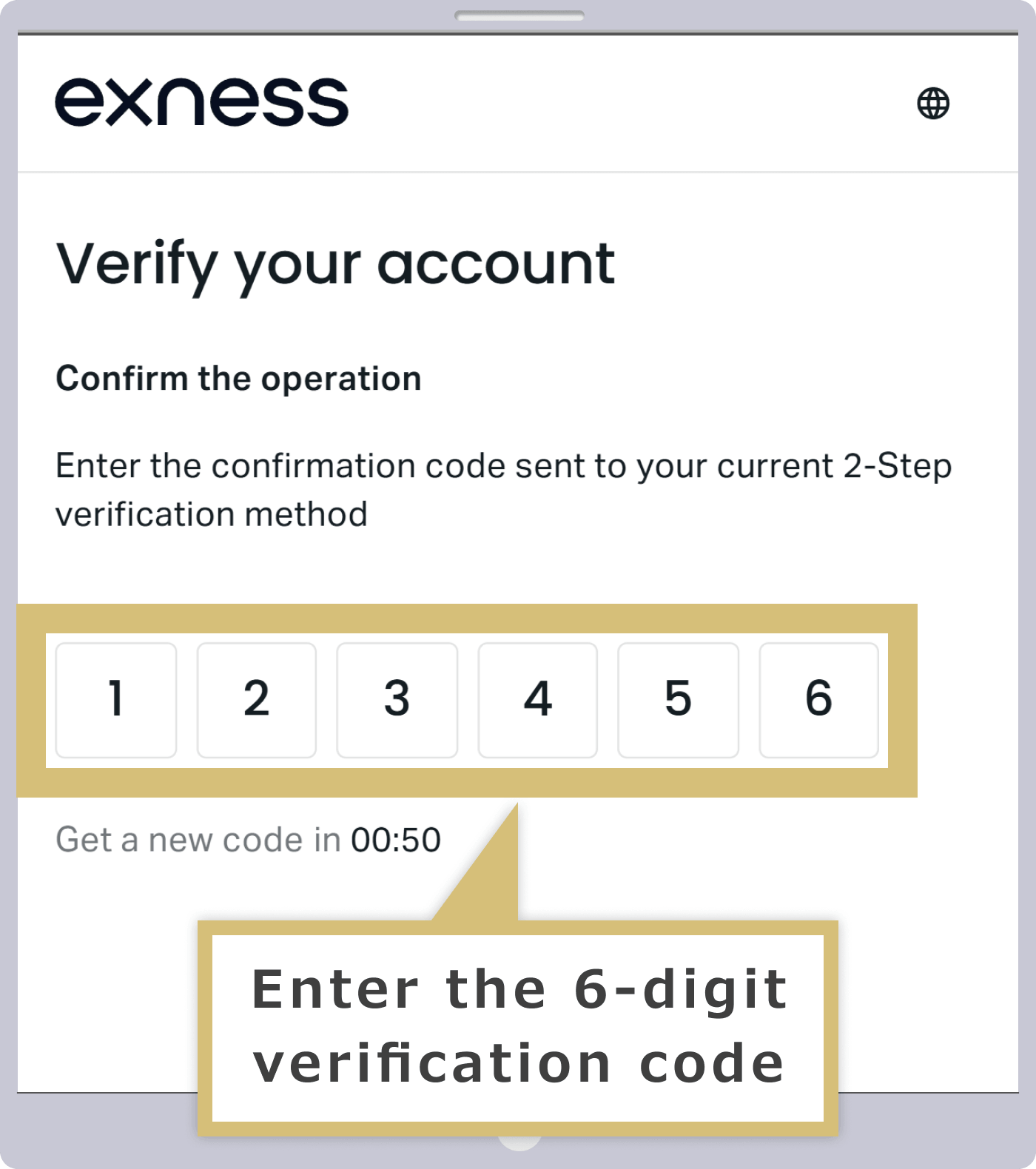Click the 2-Step text in the instructions
The height and width of the screenshot is (1169, 1036).
point(898,467)
